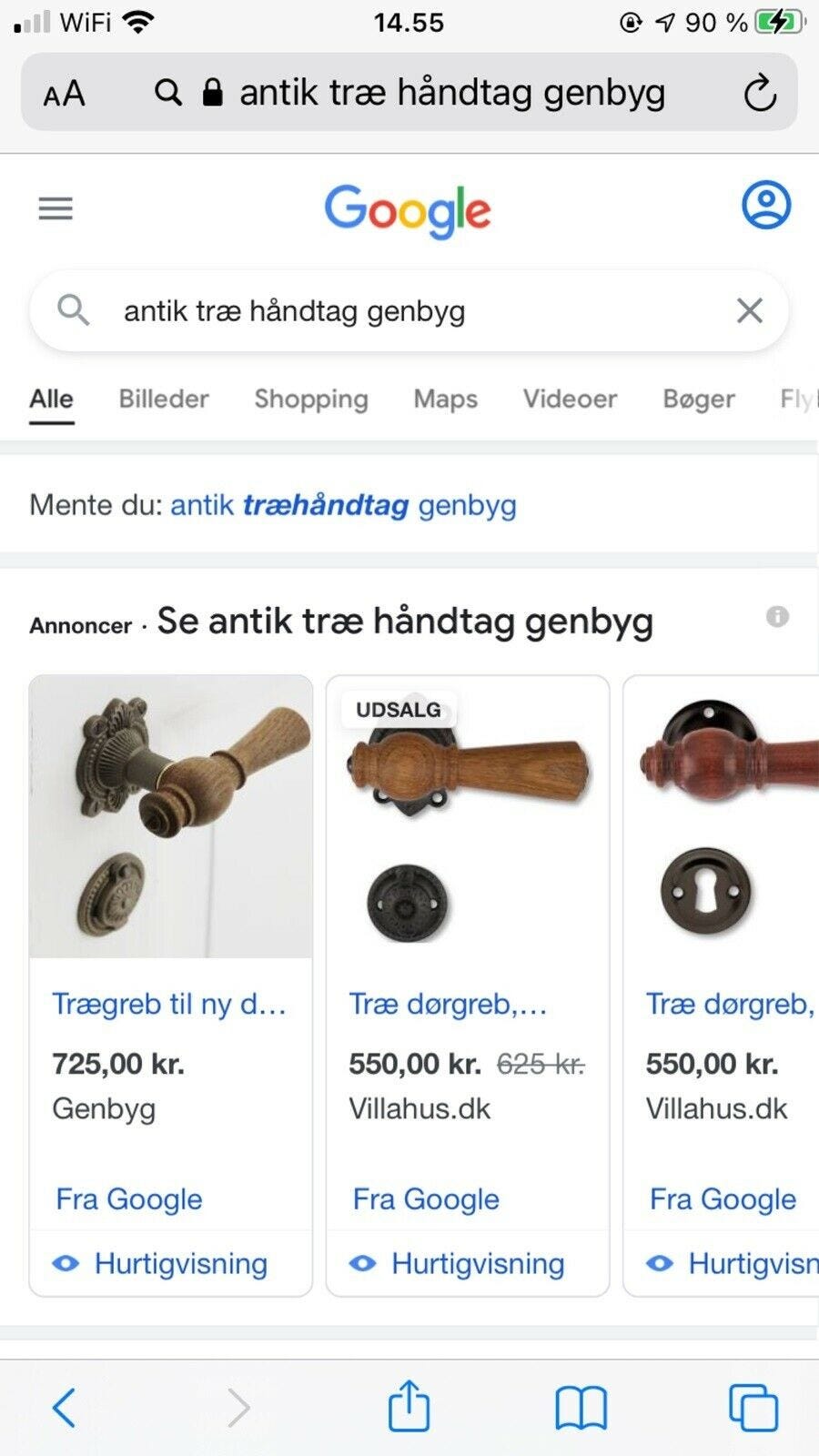Go back with Safari back arrow
The image size is (819, 1456).
pyautogui.click(x=64, y=1408)
